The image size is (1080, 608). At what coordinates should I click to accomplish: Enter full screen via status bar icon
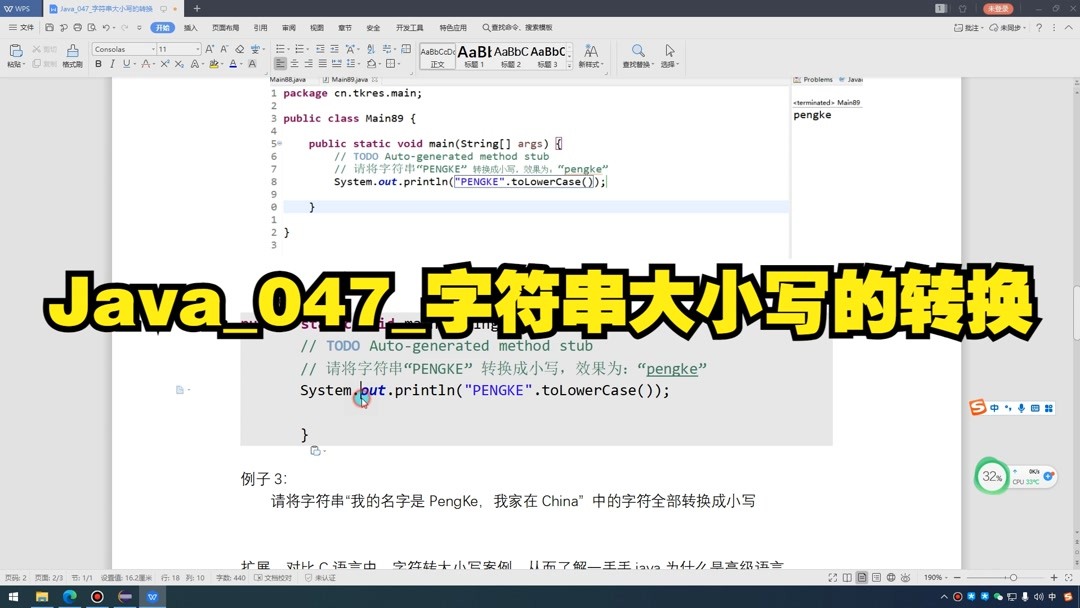(x=833, y=577)
